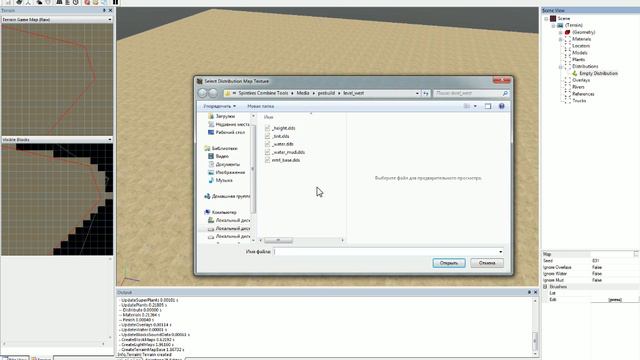Collapse the Distributions tree node
The height and width of the screenshot is (360, 640).
pyautogui.click(x=561, y=67)
